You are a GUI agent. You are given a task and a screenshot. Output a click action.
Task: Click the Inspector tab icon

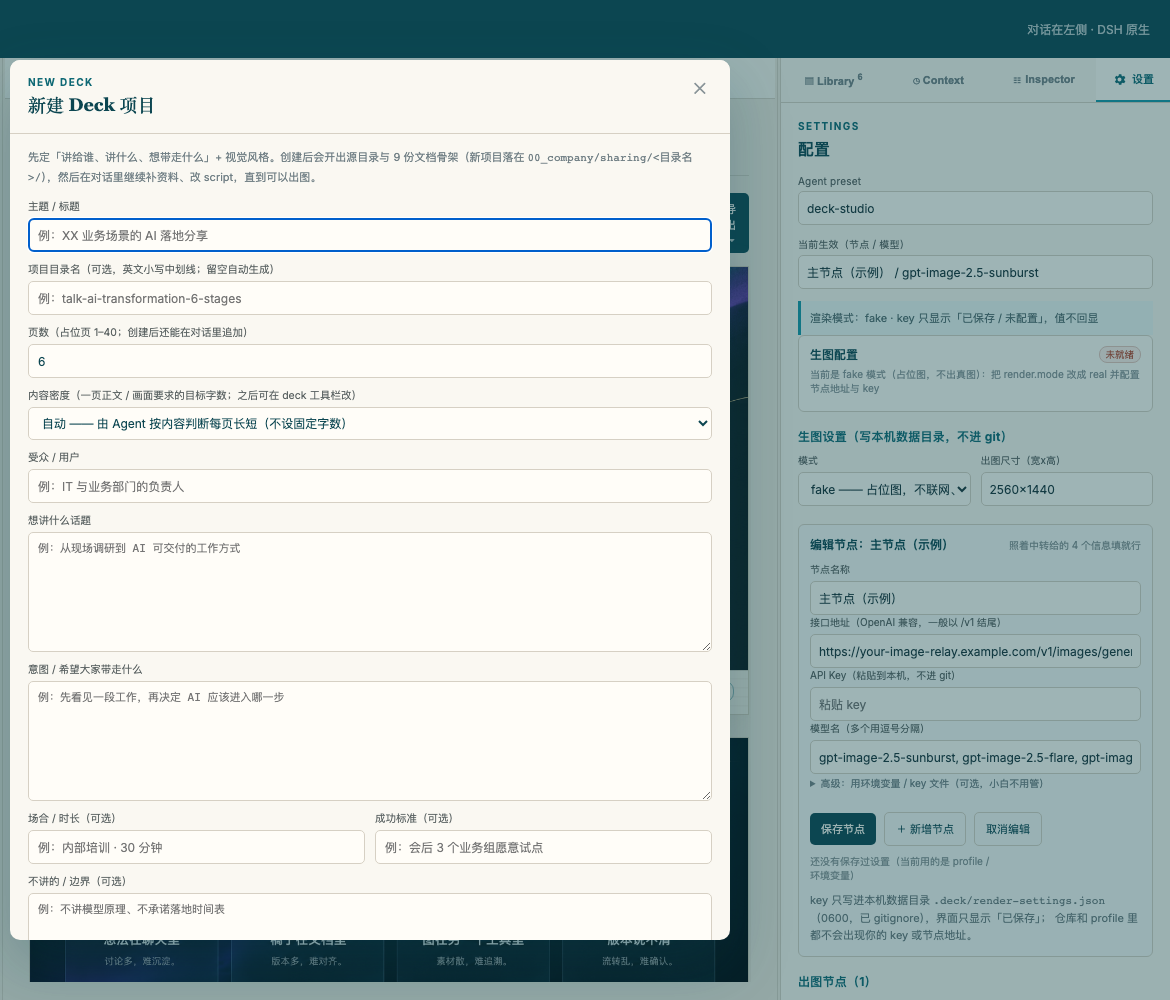(x=1017, y=81)
